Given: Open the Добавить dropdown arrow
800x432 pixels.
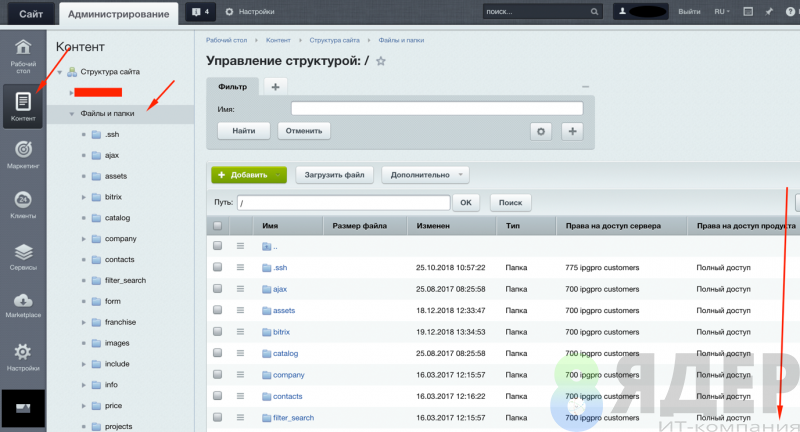Looking at the screenshot, I should point(278,175).
